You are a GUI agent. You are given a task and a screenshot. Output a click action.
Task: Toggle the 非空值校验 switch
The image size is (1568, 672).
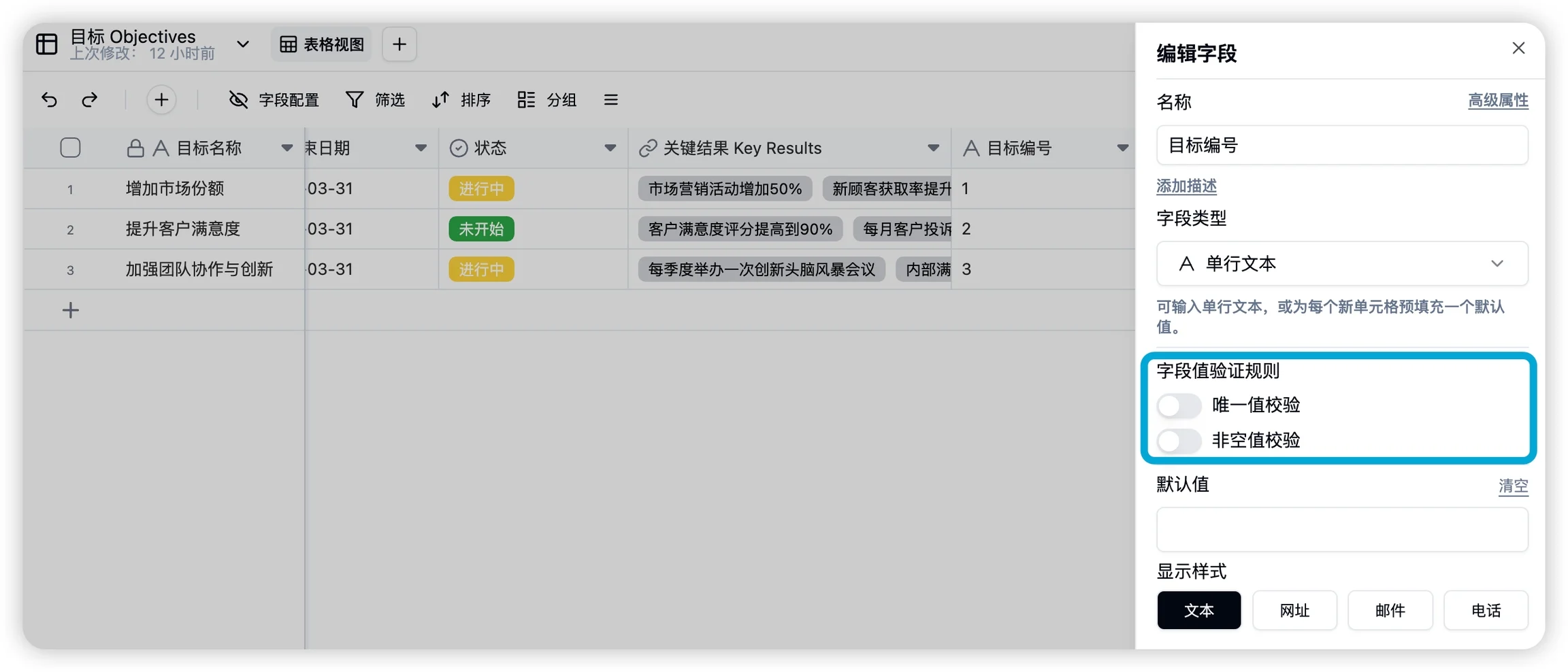click(1179, 440)
